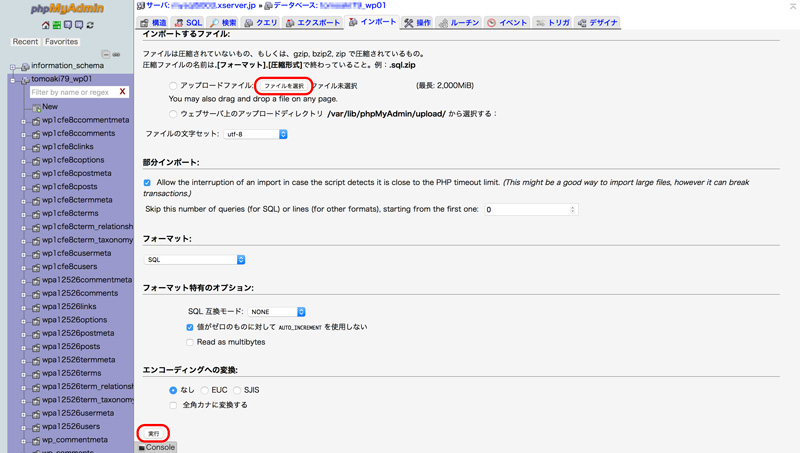
Task: Expand the wp1cfe8cpostmeta table node
Action: click(23, 174)
